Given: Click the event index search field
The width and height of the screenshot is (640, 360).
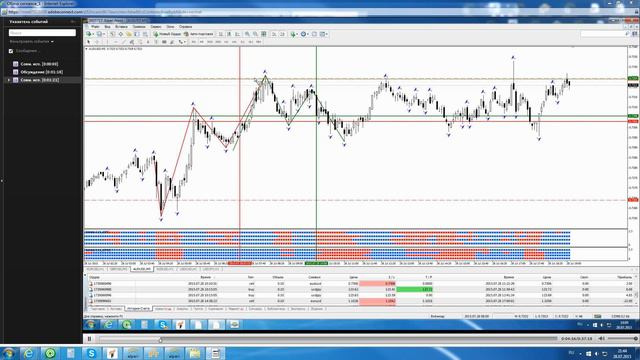Looking at the screenshot, I should (x=42, y=33).
